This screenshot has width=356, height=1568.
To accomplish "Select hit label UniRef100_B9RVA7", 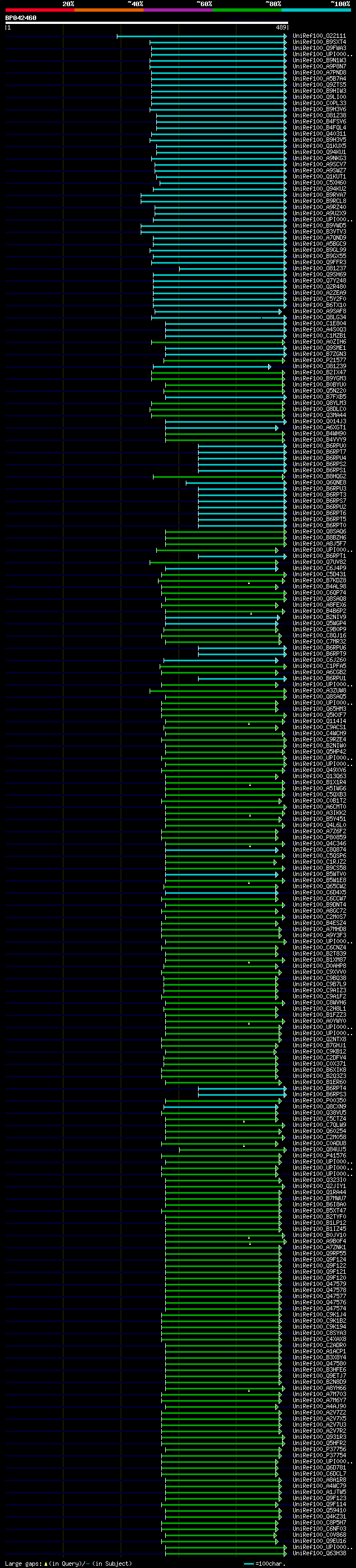I will pos(319,195).
